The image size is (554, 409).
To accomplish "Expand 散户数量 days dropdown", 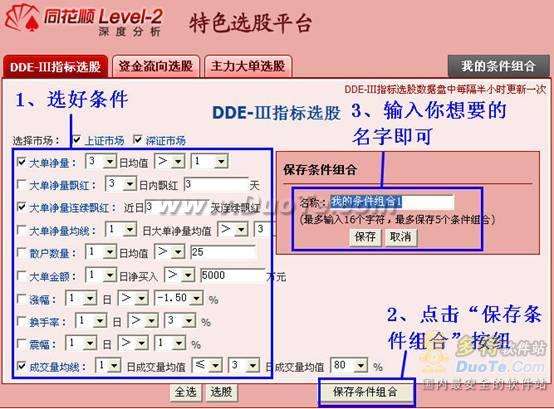I will 101,252.
